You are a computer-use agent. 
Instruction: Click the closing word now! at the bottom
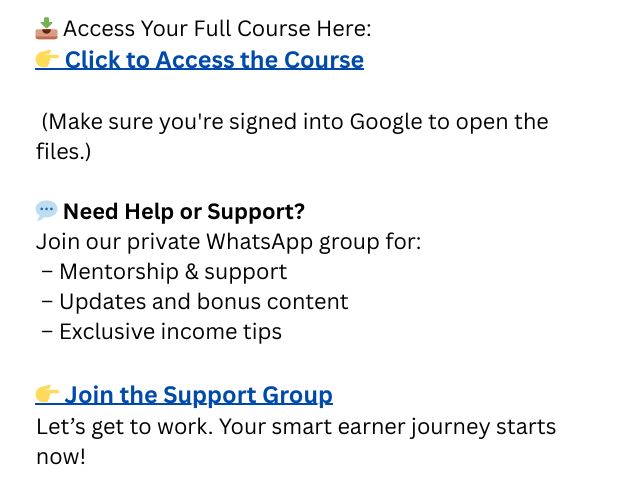tap(61, 456)
